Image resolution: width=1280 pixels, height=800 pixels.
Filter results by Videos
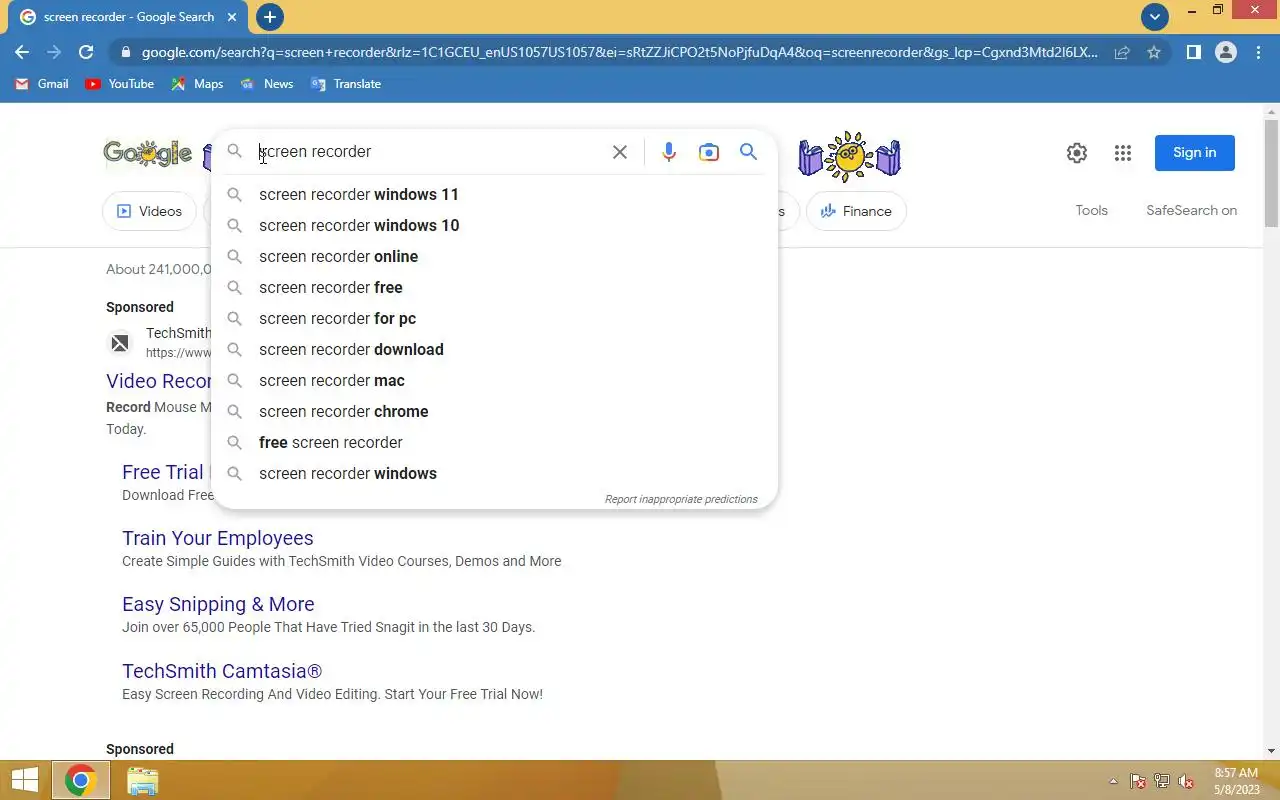coord(150,211)
